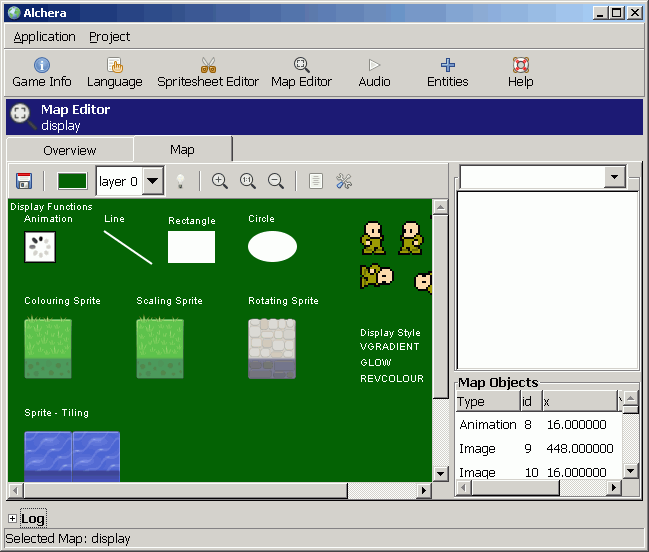Screen dimensions: 649x552
Task: Toggle the light bulb icon
Action: pos(180,181)
